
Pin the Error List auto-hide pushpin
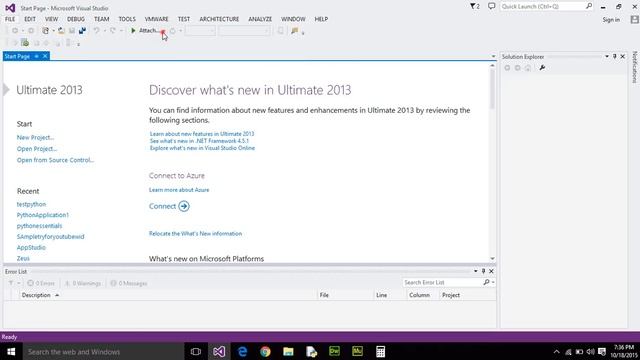pyautogui.click(x=483, y=271)
